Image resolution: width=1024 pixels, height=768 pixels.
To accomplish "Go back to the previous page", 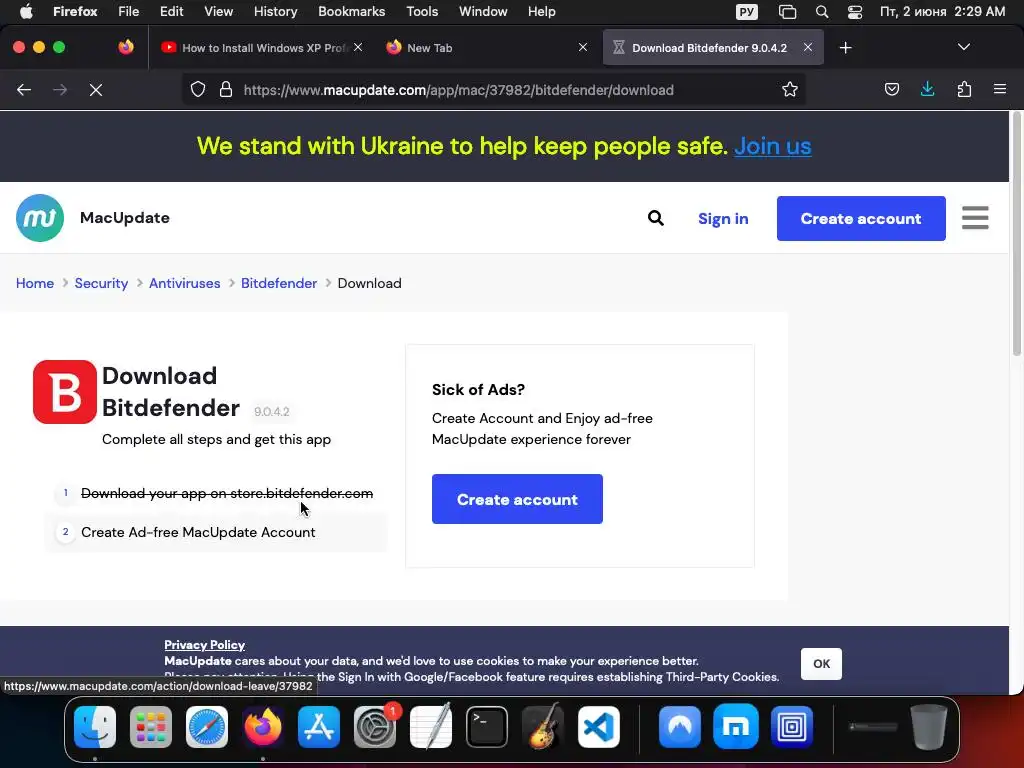I will [24, 90].
